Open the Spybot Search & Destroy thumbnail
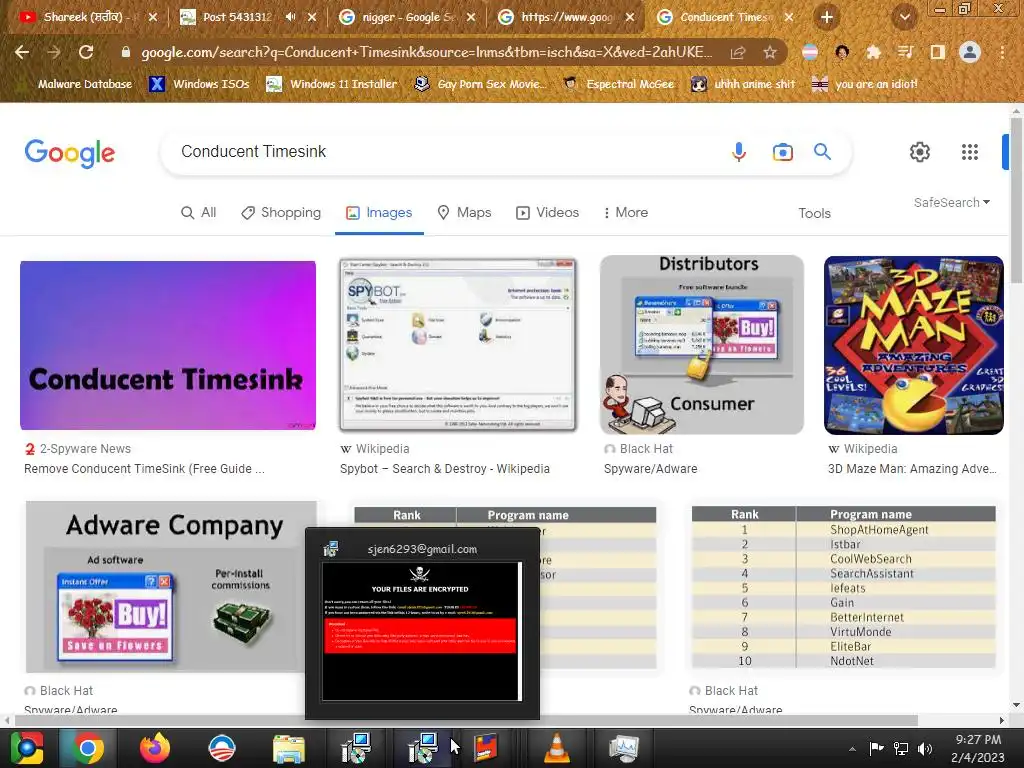 coord(458,345)
